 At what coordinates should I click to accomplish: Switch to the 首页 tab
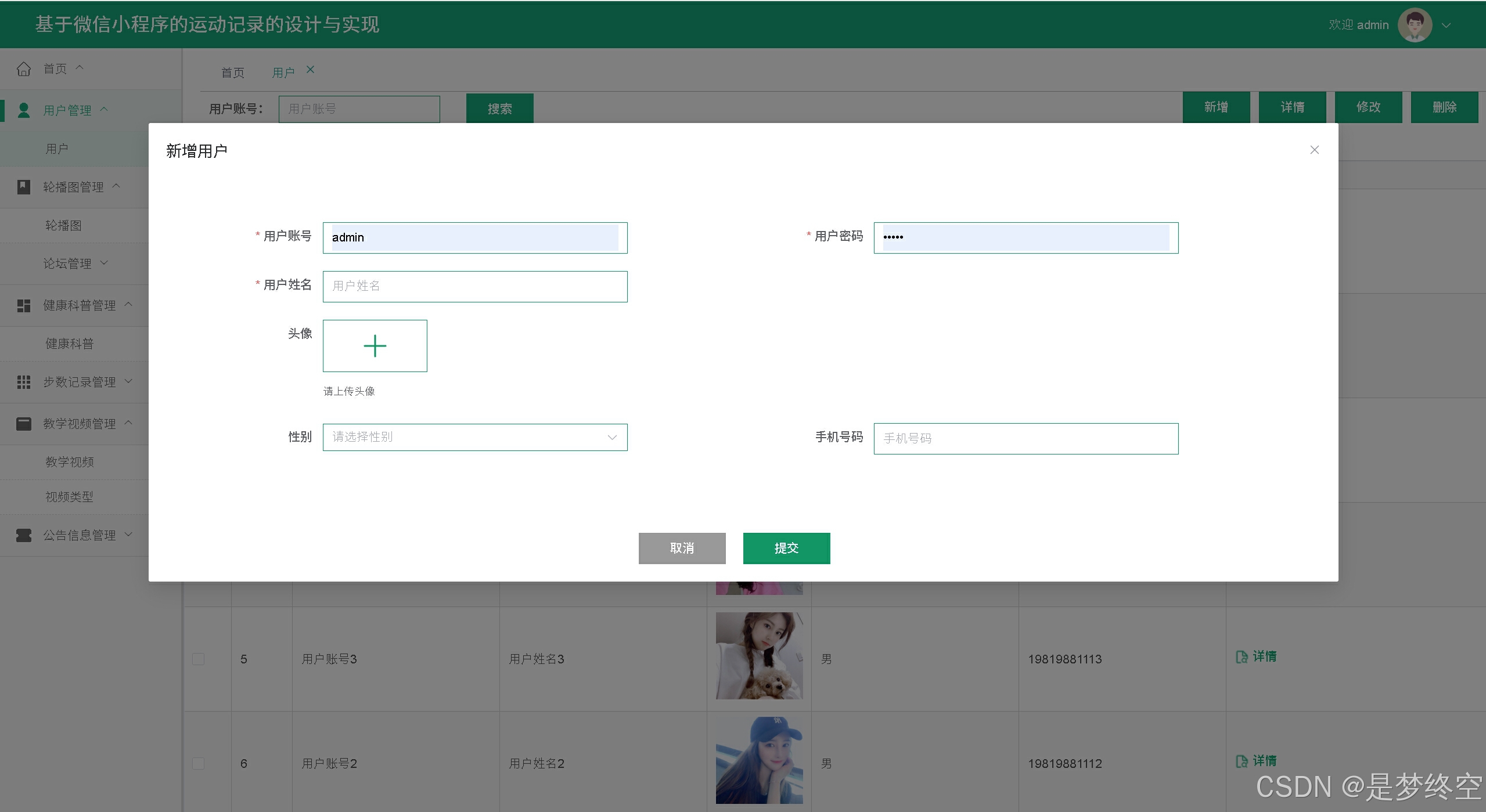233,73
